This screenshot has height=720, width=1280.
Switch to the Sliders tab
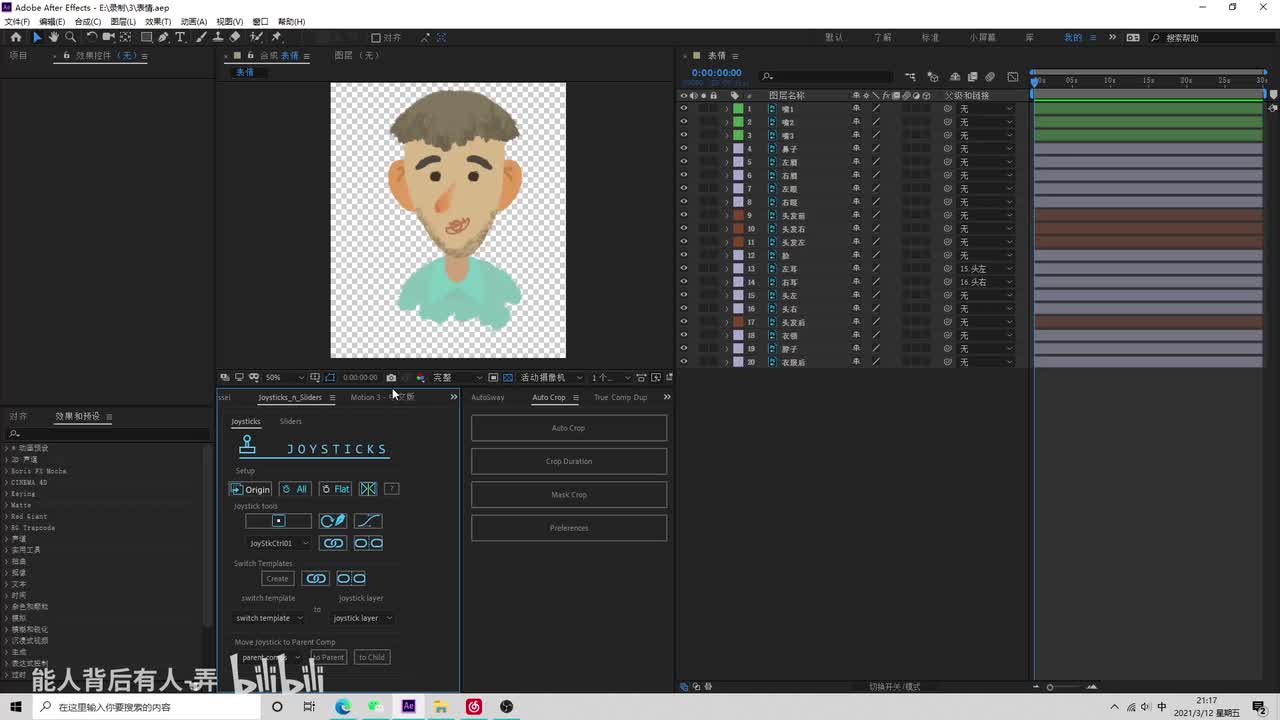coord(290,421)
